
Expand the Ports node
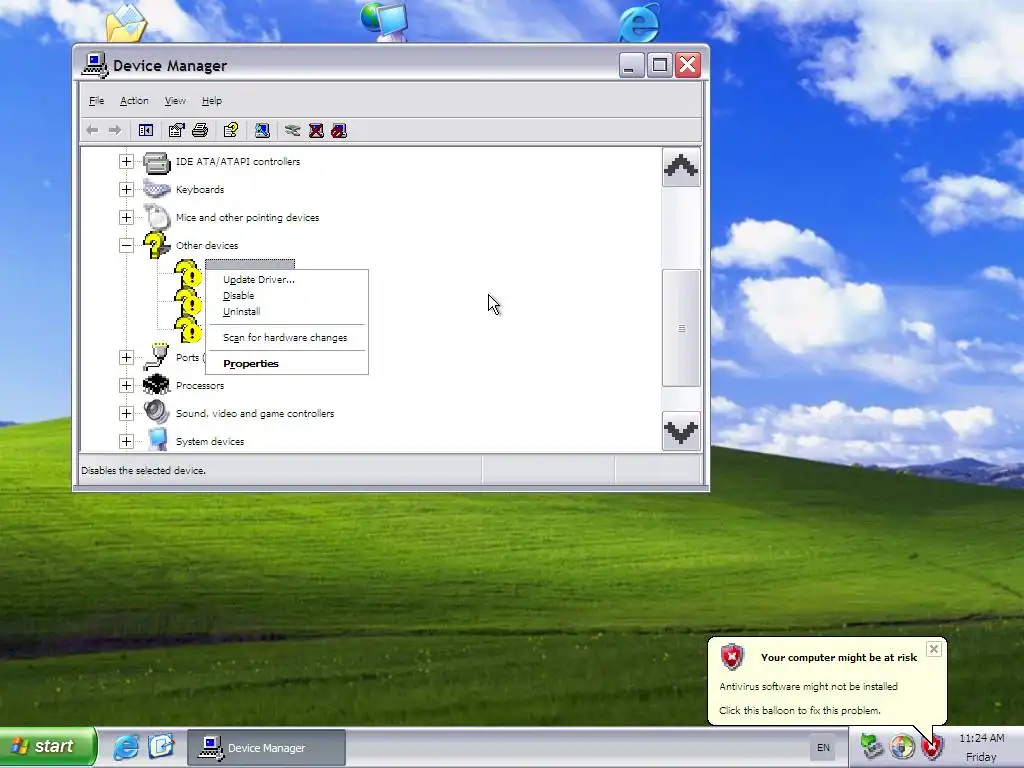(127, 357)
